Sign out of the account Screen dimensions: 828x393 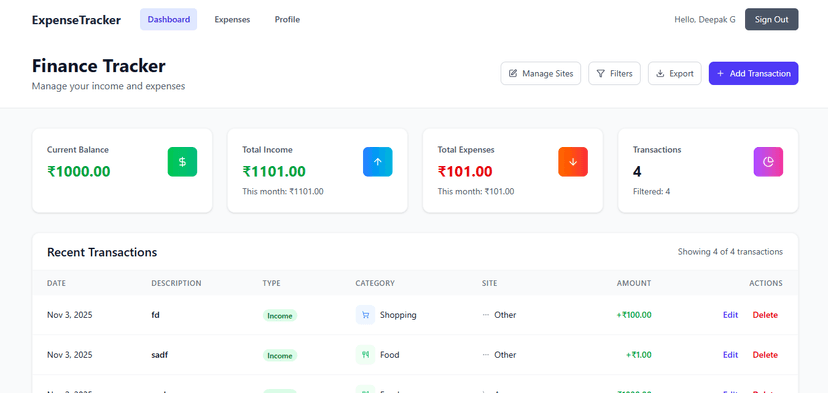[771, 20]
